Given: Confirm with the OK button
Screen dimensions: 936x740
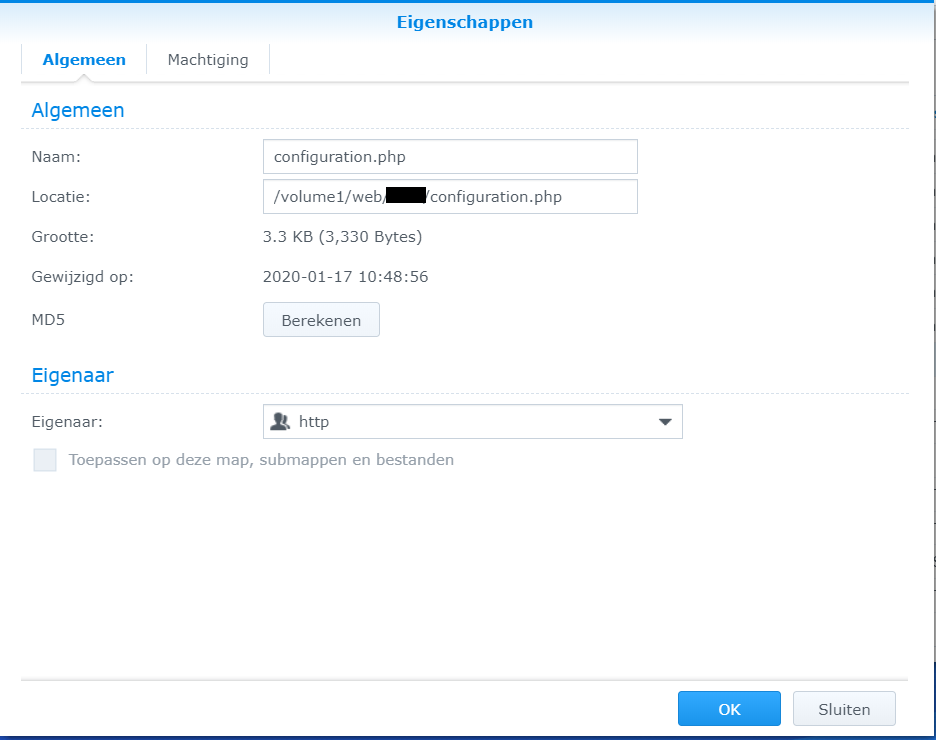Looking at the screenshot, I should pos(729,709).
